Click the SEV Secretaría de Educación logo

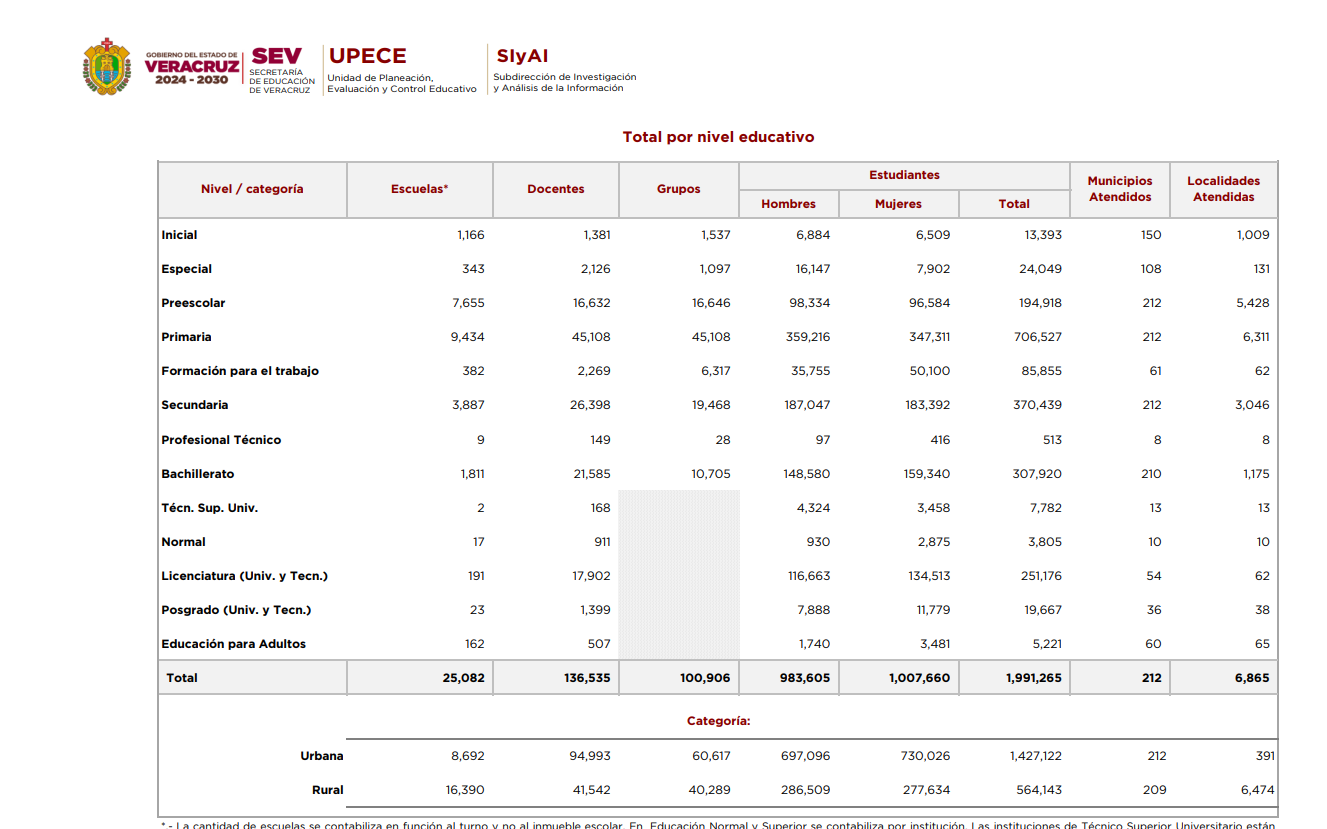[281, 70]
